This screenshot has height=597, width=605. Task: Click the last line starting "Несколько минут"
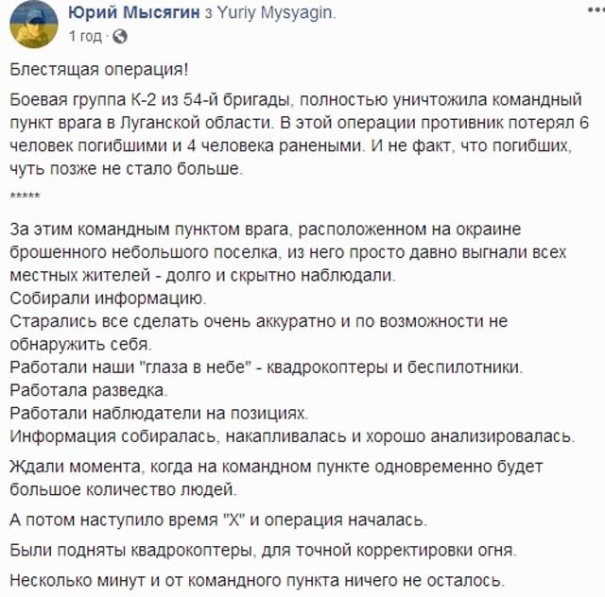point(257,580)
